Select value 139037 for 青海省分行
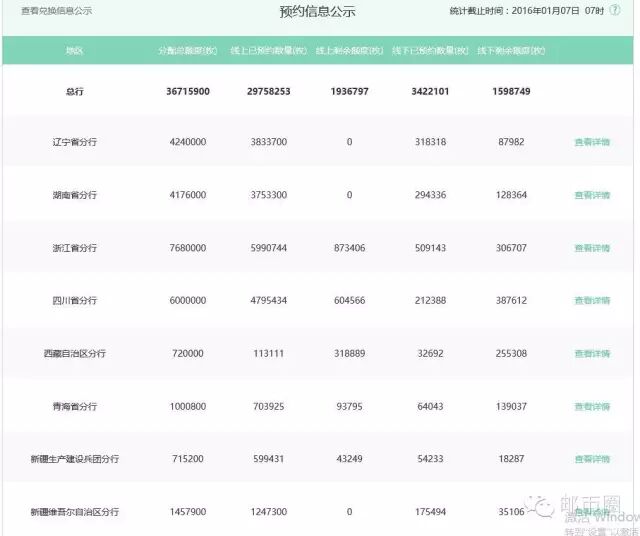Screen dimensions: 640x536 (x=511, y=407)
